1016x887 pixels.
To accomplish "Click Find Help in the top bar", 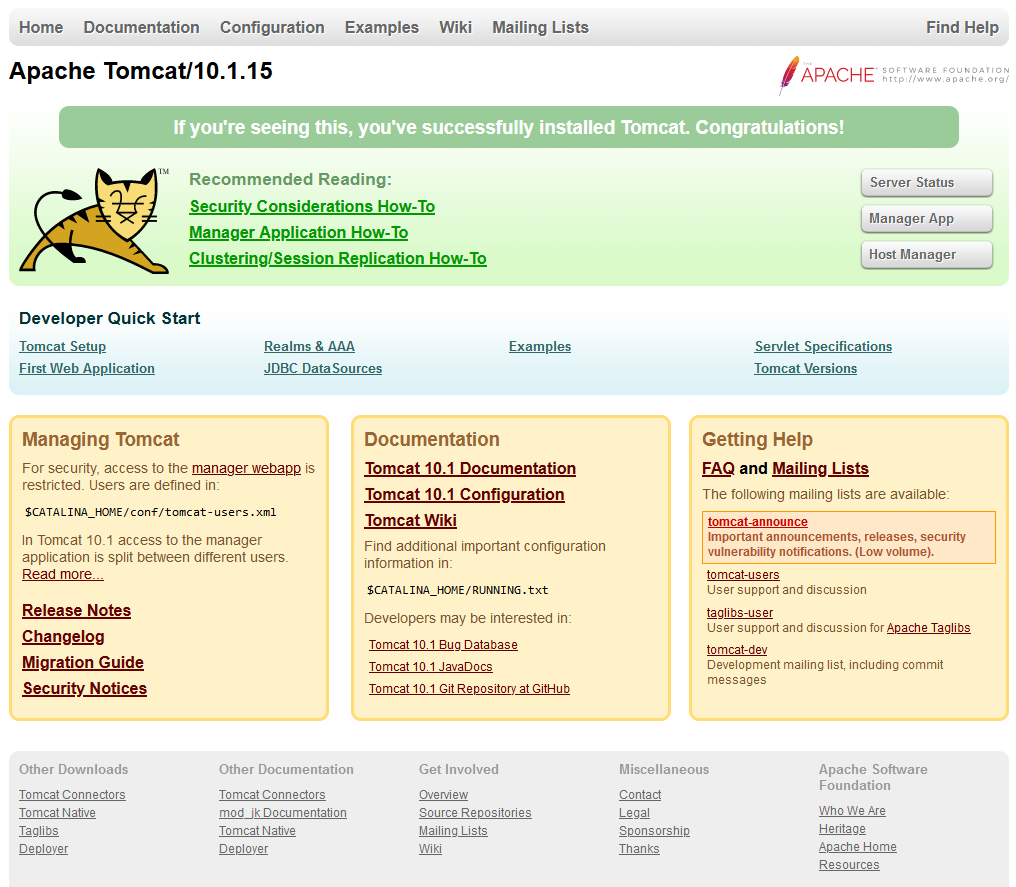I will tap(962, 28).
